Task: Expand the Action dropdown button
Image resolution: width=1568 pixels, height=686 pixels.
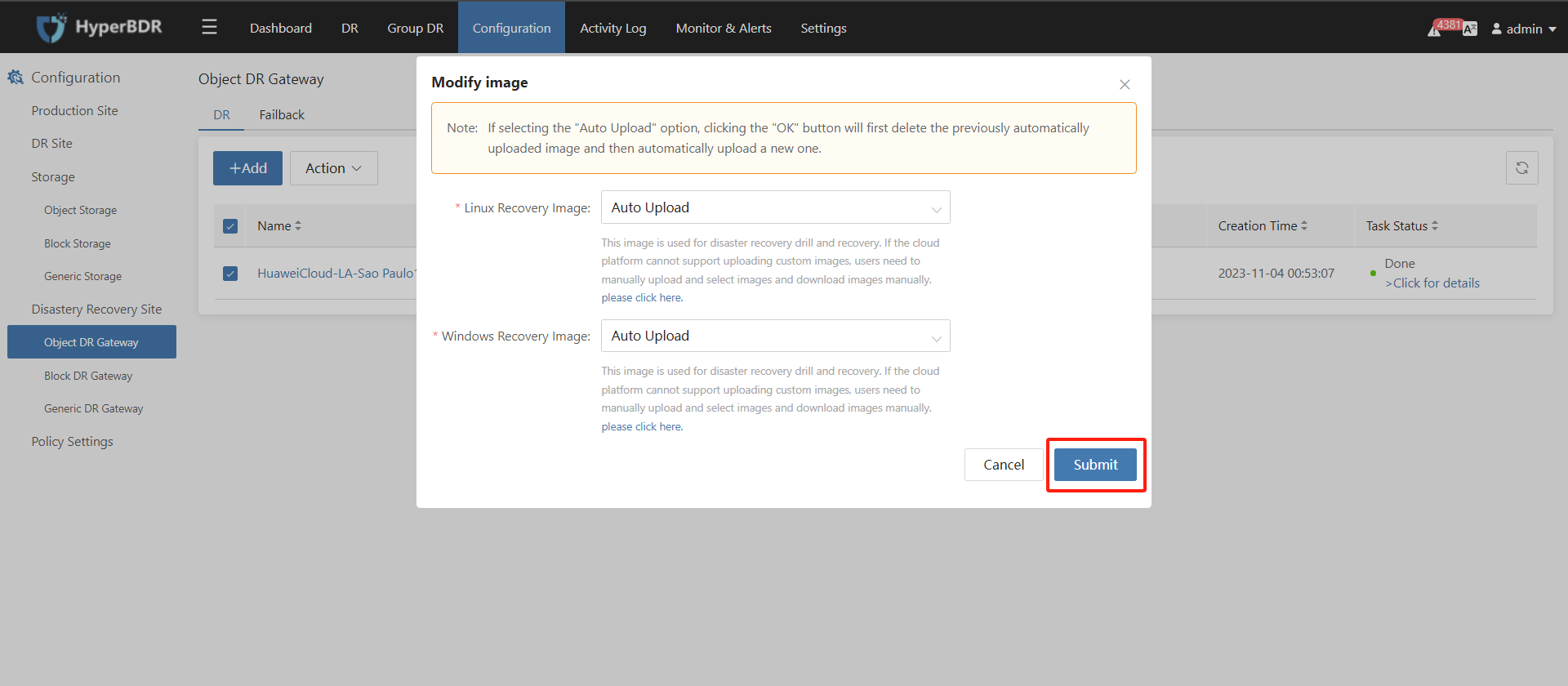Action: 334,168
